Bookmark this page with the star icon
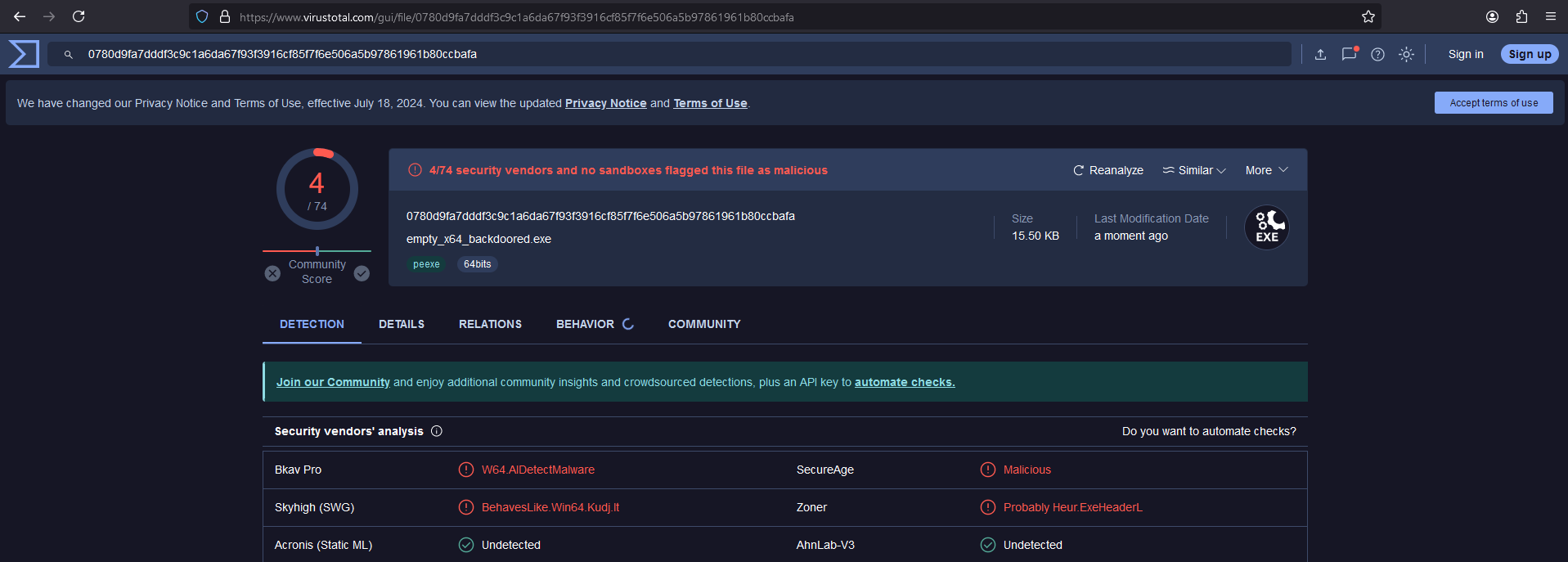1568x562 pixels. pos(1368,16)
